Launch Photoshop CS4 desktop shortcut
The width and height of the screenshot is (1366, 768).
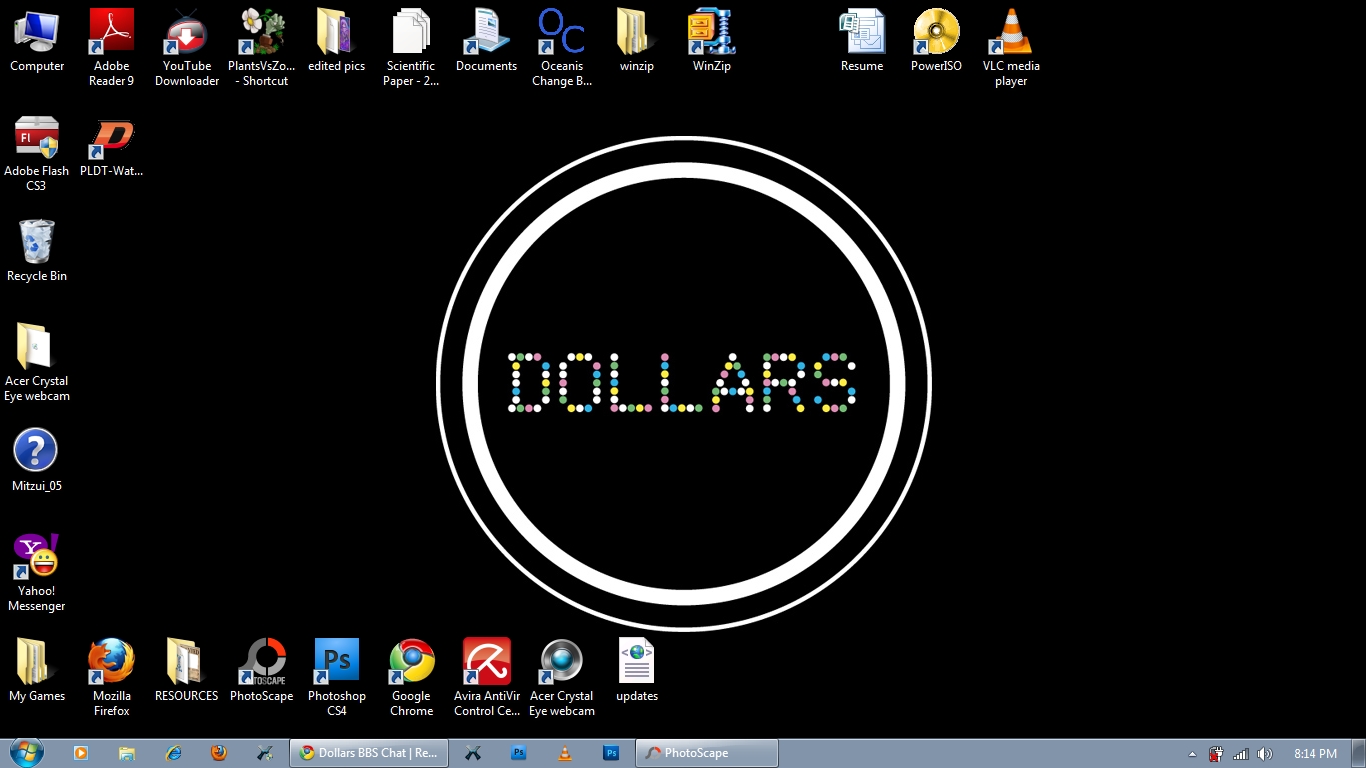pyautogui.click(x=337, y=677)
